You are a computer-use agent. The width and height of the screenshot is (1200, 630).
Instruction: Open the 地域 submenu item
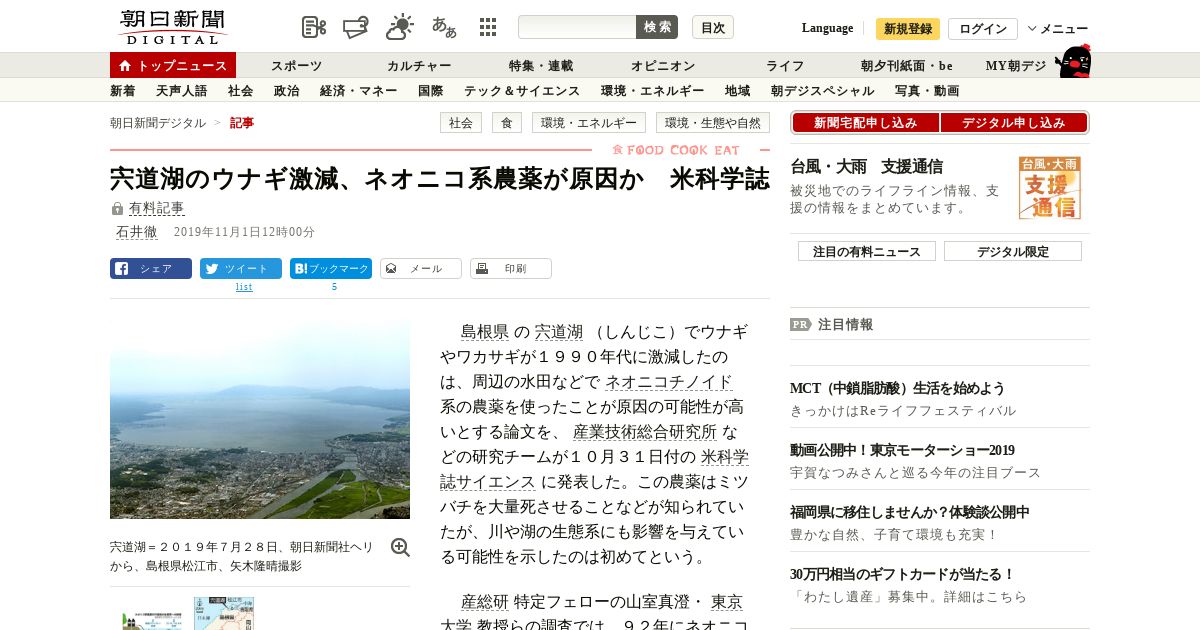pyautogui.click(x=738, y=91)
